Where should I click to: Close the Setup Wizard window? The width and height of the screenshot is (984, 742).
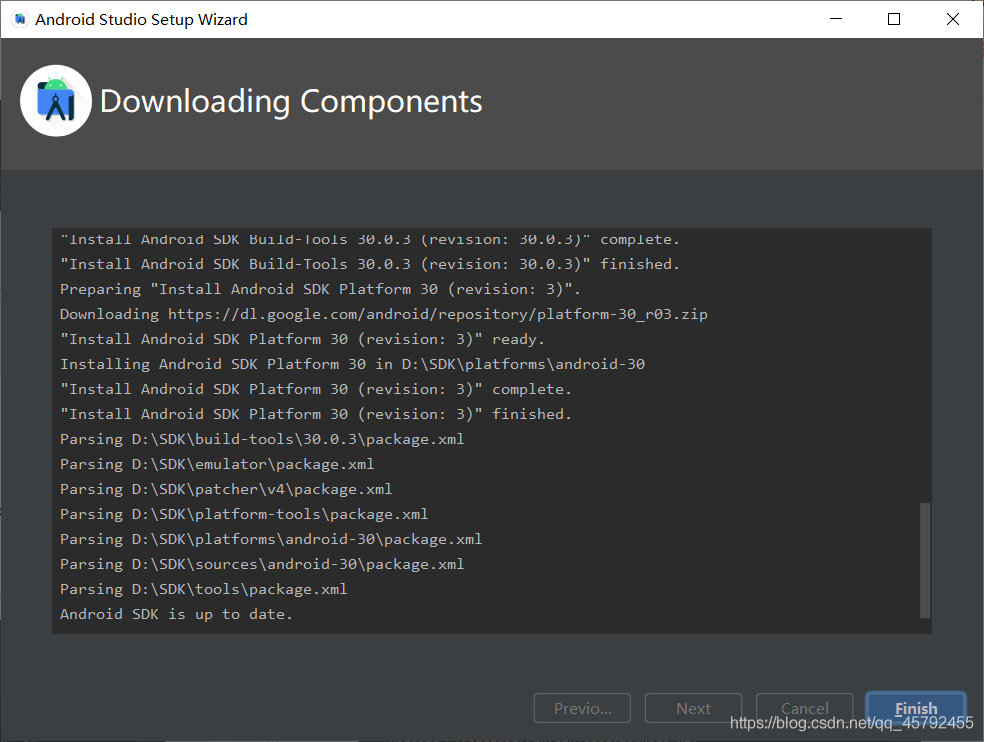pos(953,19)
